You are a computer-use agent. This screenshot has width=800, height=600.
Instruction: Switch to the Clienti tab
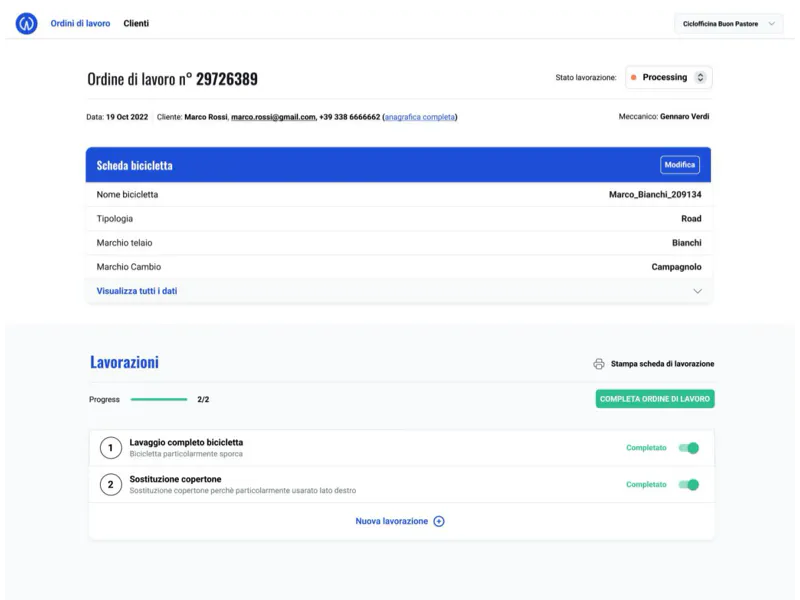136,23
